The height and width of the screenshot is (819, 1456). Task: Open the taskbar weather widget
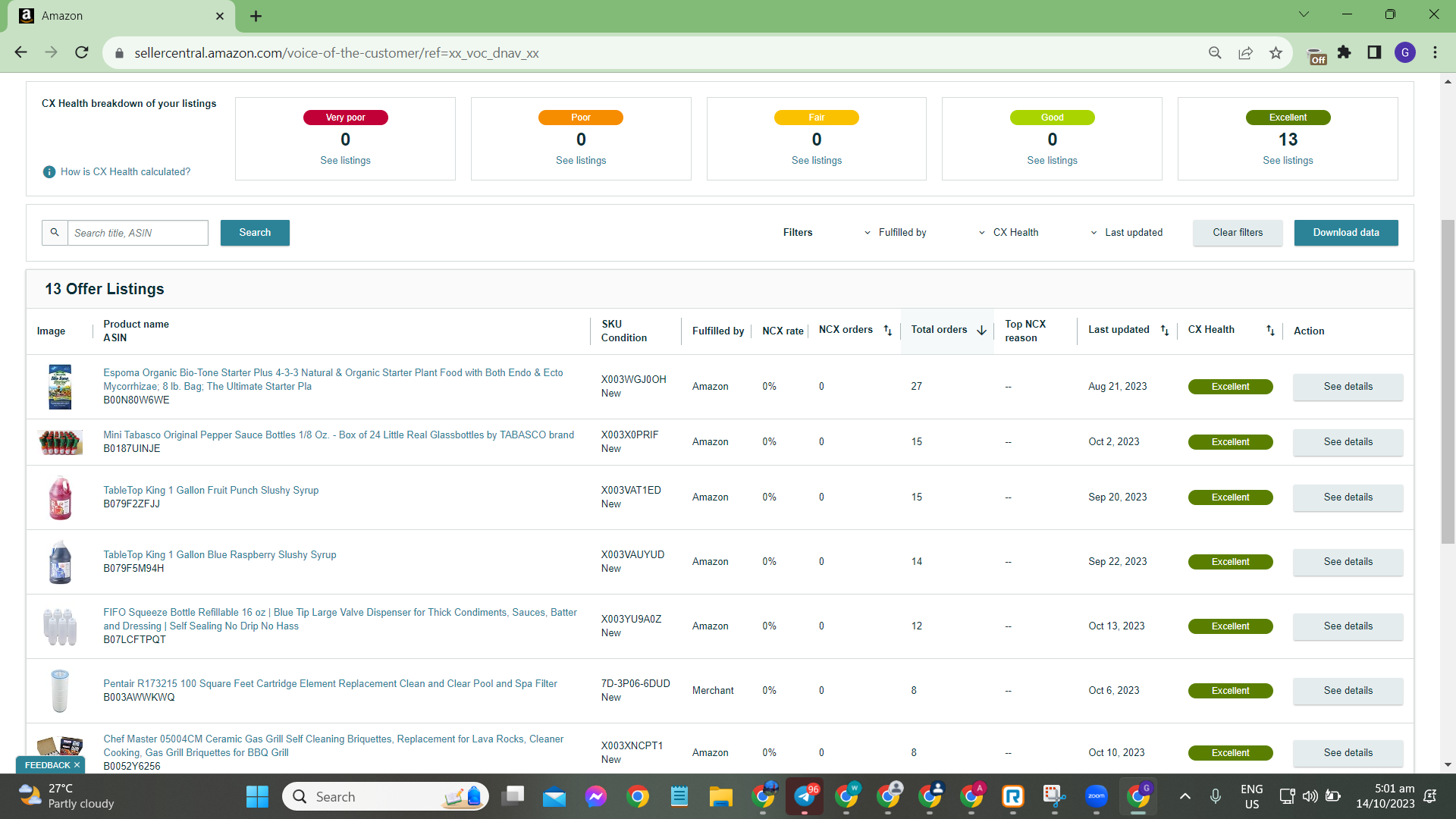[x=68, y=796]
